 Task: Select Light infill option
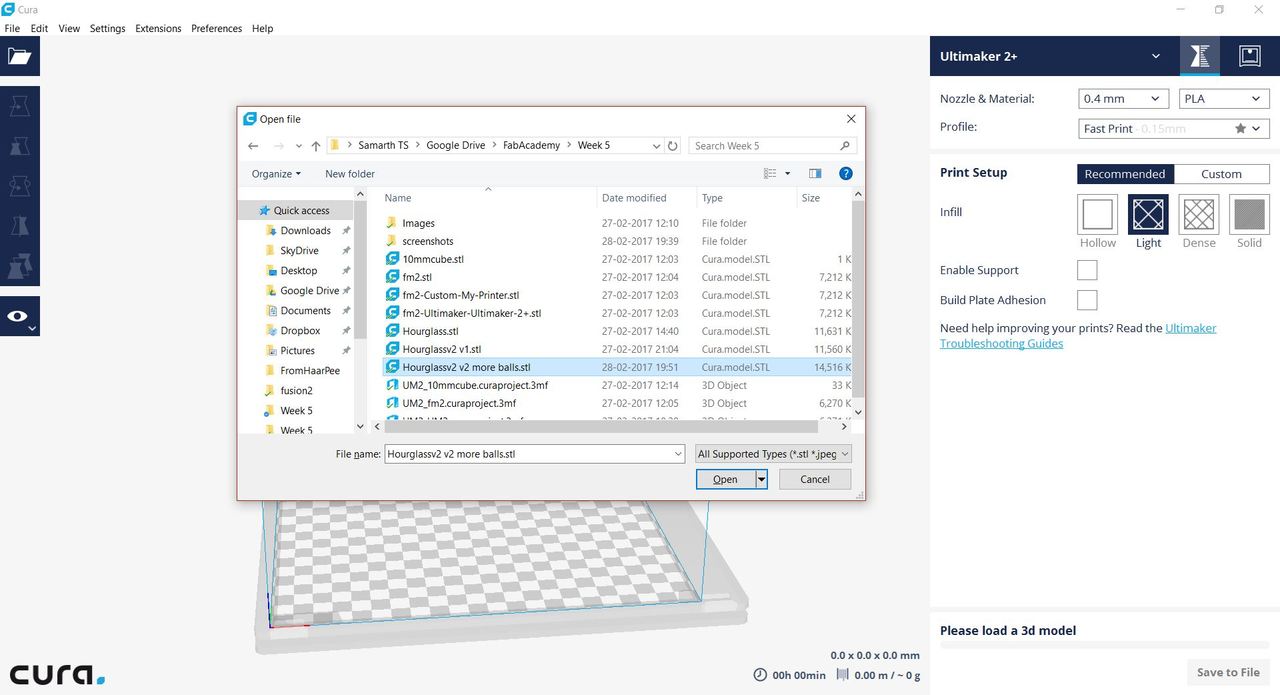pos(1148,214)
